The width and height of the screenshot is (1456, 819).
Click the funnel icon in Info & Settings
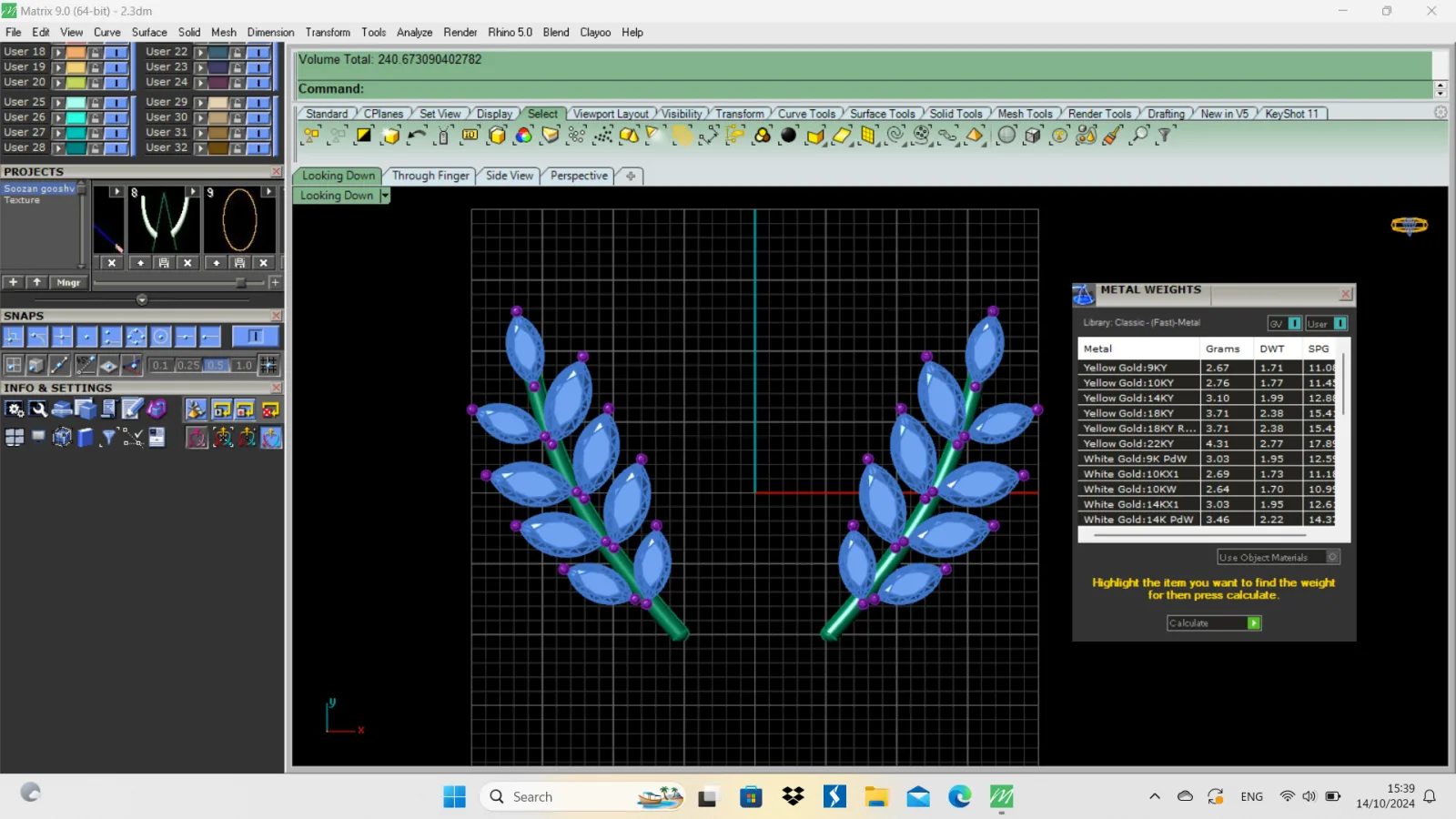[109, 438]
